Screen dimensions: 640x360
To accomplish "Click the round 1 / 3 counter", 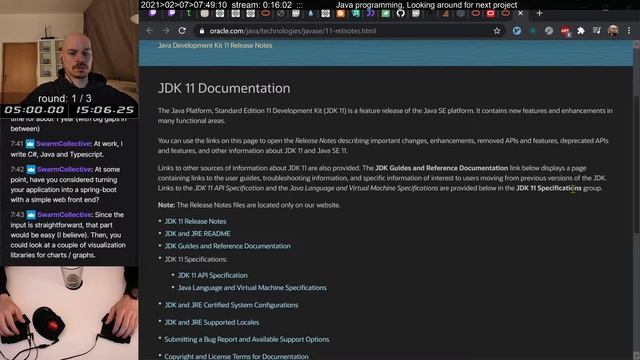I will [65, 98].
